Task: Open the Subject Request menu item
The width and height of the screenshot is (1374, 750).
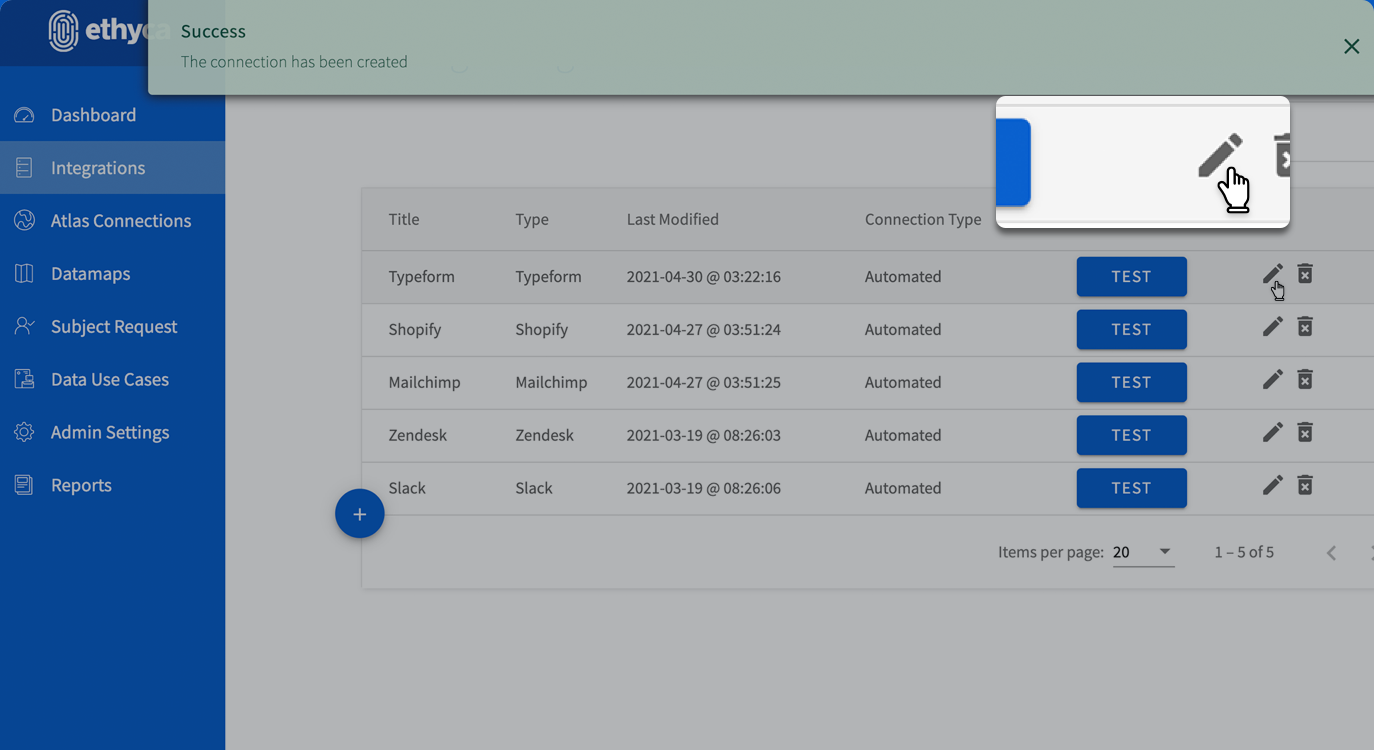Action: click(x=112, y=327)
